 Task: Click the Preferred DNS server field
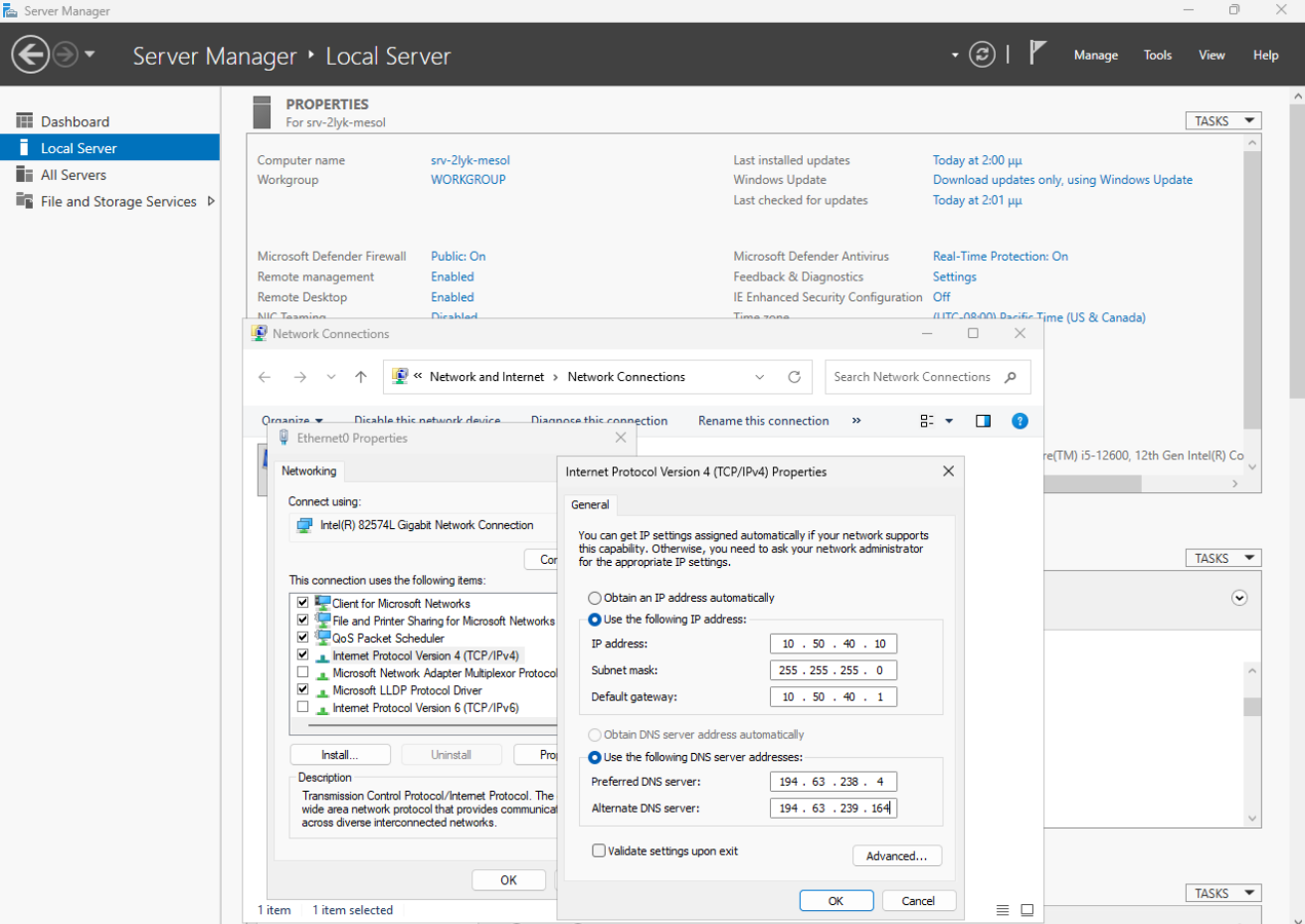(834, 782)
